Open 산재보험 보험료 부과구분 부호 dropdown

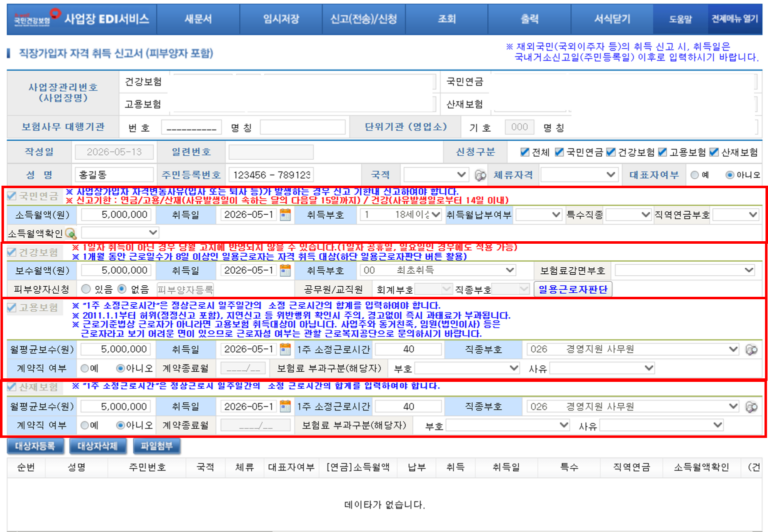pos(508,425)
